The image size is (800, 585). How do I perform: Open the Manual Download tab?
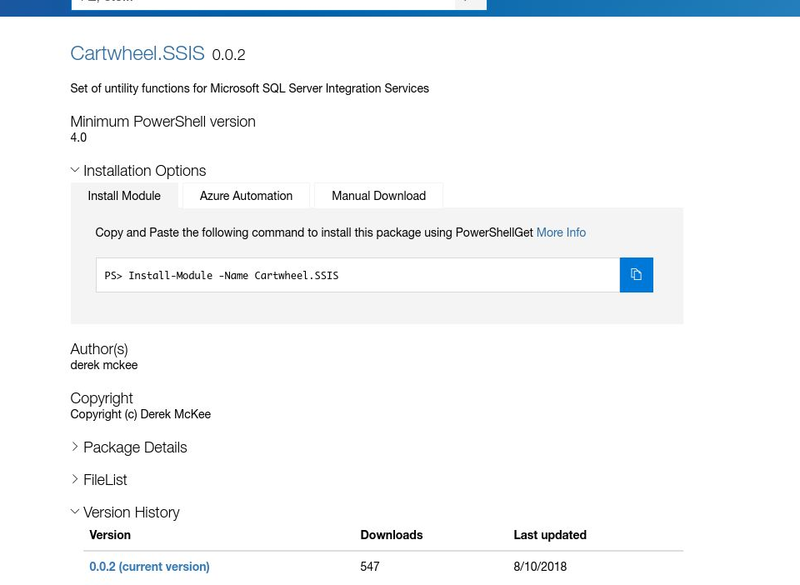click(379, 196)
